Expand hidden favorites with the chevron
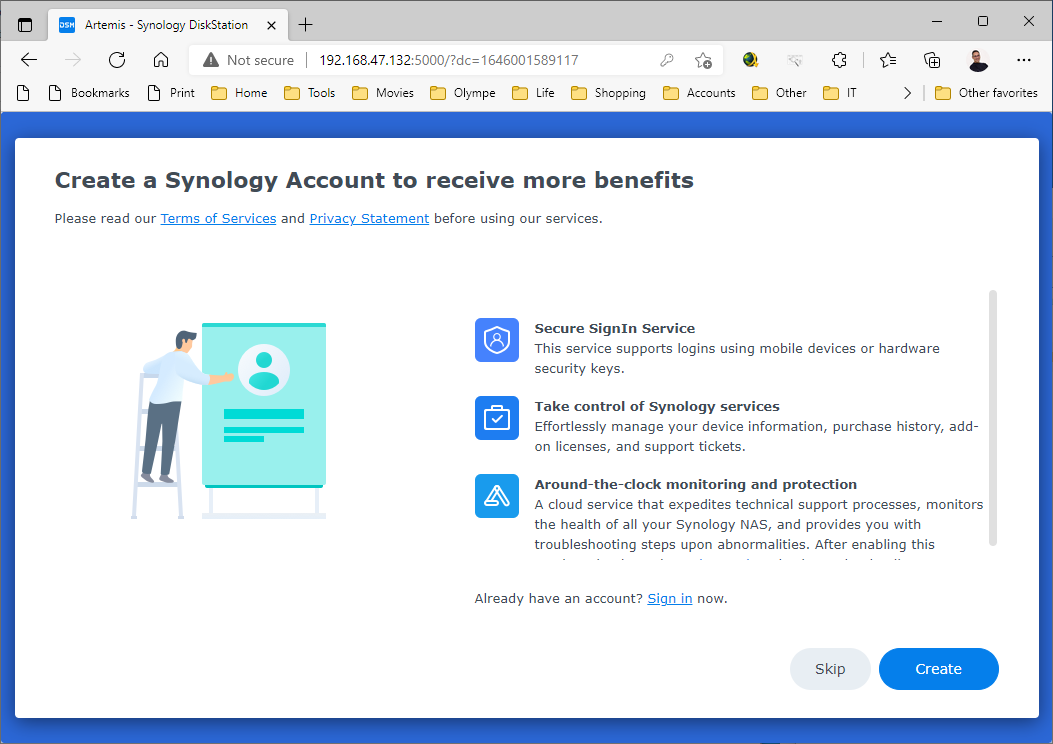Viewport: 1053px width, 744px height. (907, 93)
